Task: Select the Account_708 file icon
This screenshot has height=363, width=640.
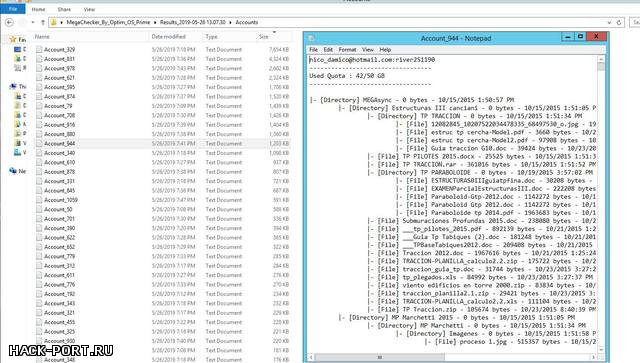Action: 39,115
